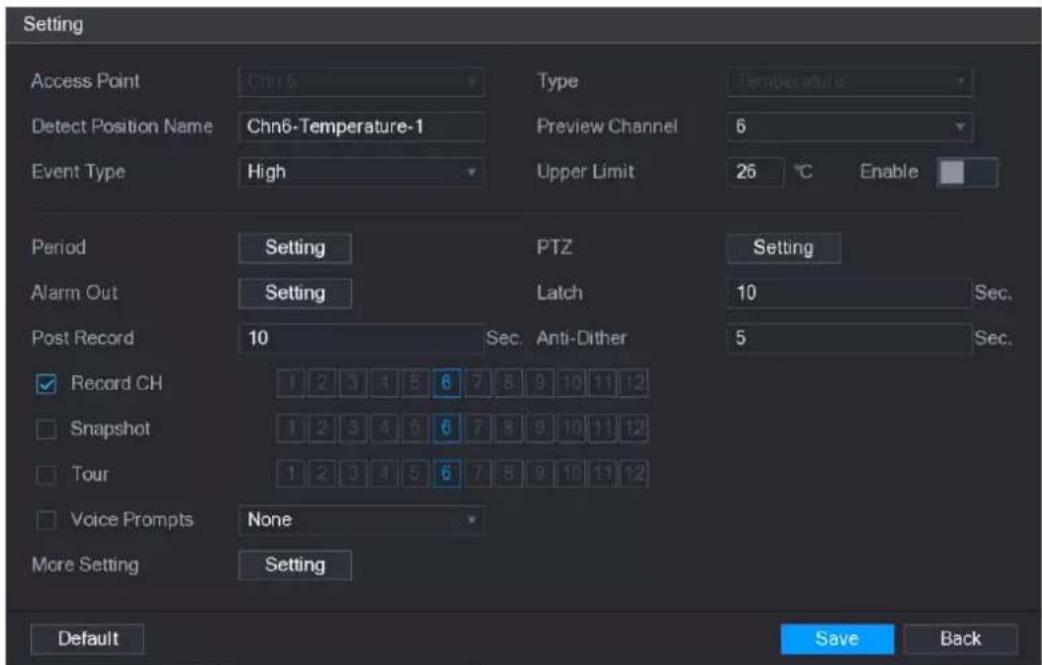Select channel 6 in Snapshot row
Viewport: 1042px width, 665px height.
[447, 428]
